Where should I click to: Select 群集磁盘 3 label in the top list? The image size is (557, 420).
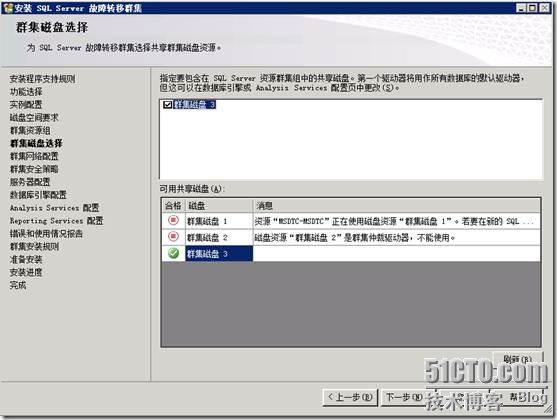click(x=194, y=104)
